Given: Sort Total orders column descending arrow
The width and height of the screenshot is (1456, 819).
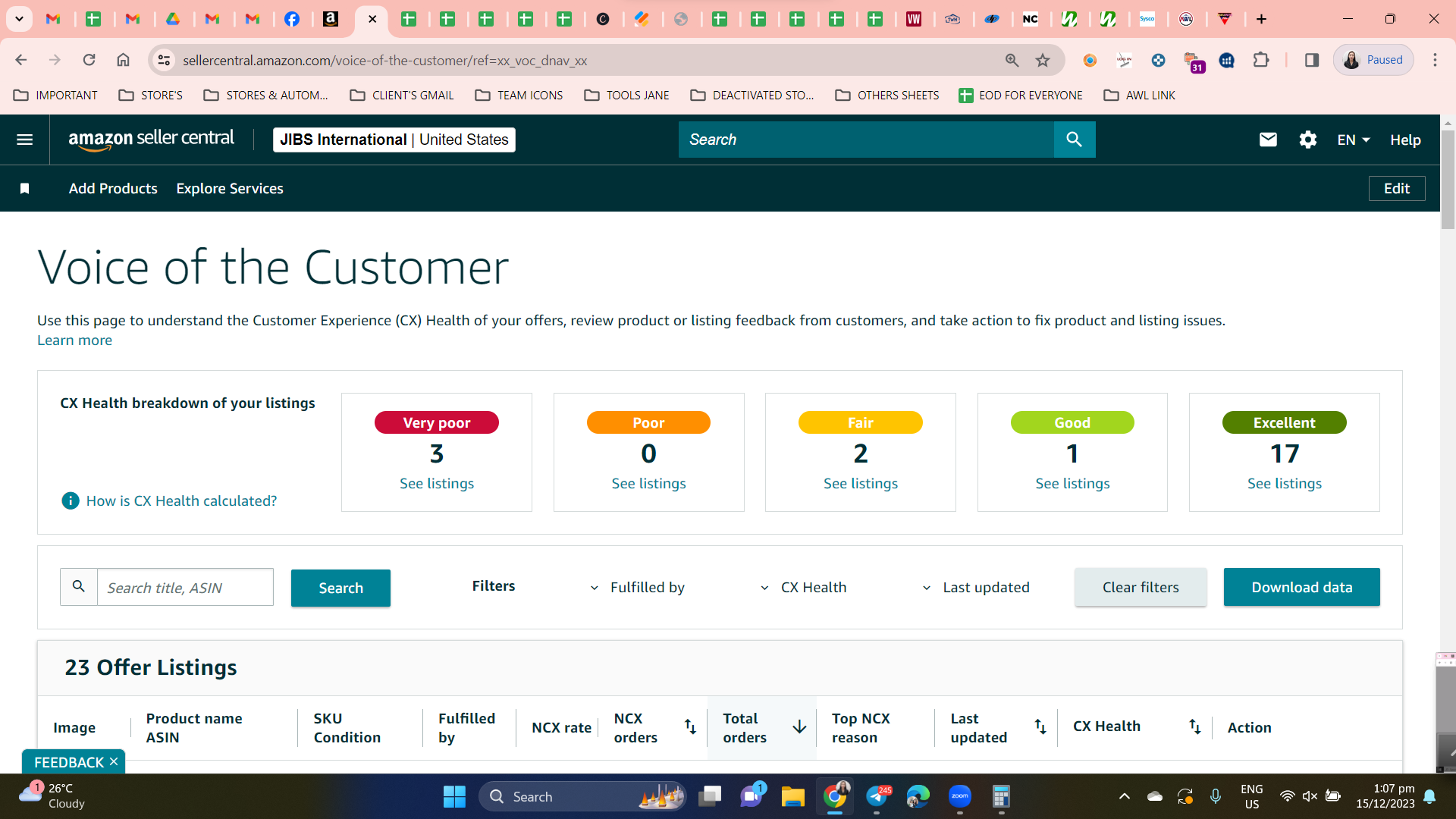Looking at the screenshot, I should (799, 726).
